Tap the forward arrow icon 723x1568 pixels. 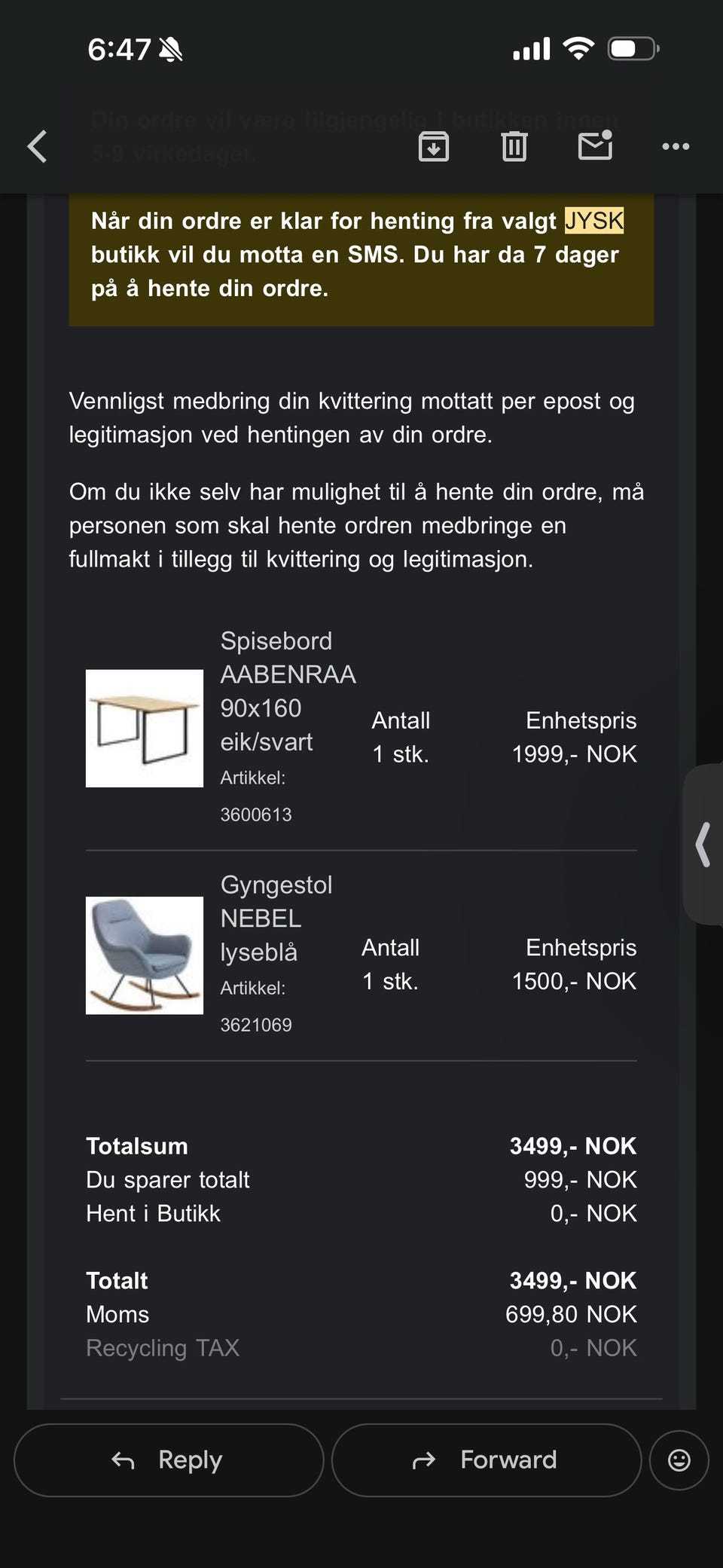(424, 1460)
